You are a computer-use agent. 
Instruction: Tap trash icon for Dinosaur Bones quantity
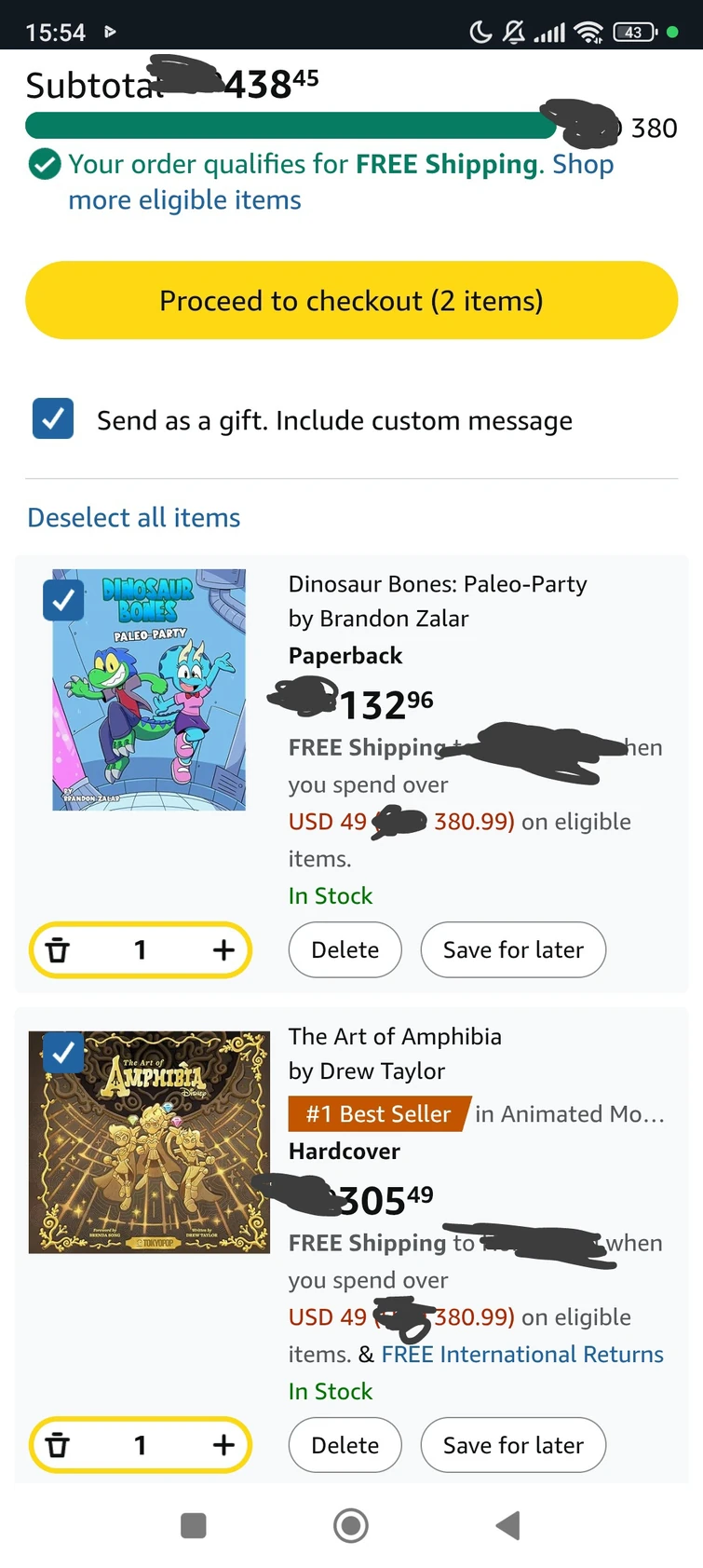(58, 949)
